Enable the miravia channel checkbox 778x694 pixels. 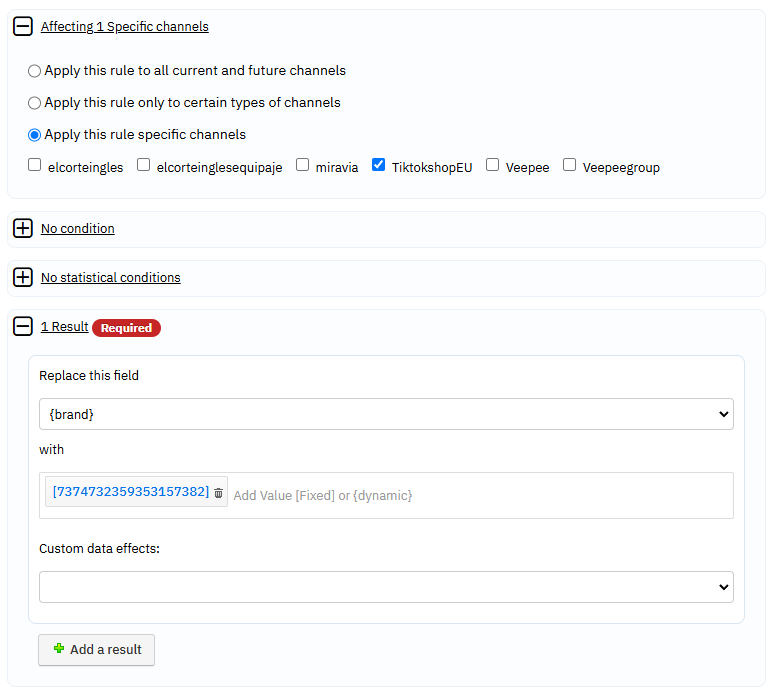pyautogui.click(x=302, y=165)
